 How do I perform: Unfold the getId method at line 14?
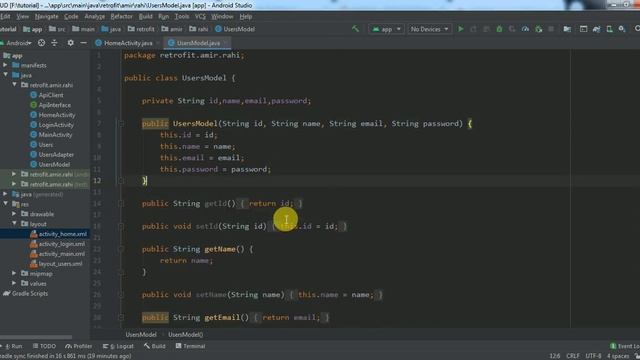point(121,203)
